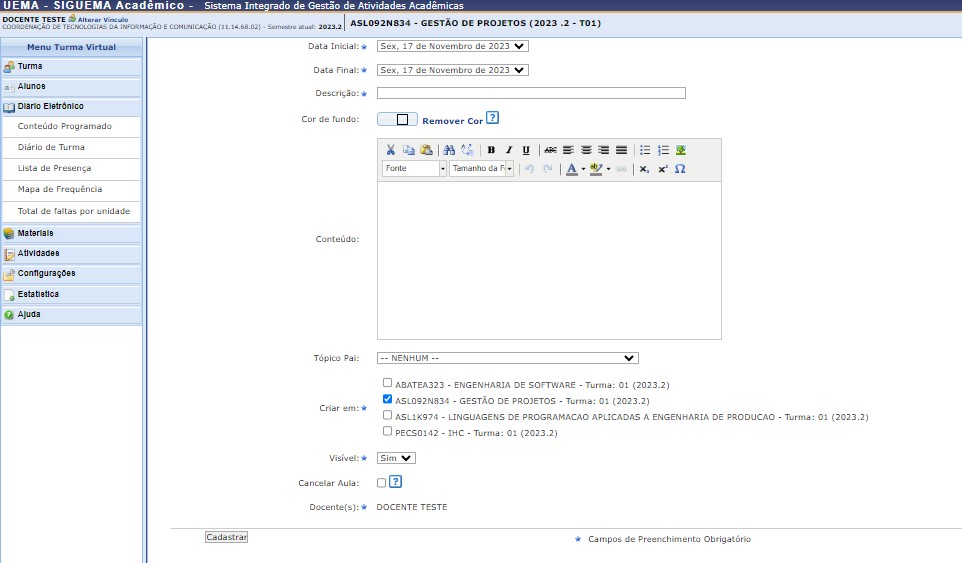Apply superscript formatting
Screen dimensions: 962x563
click(x=662, y=169)
